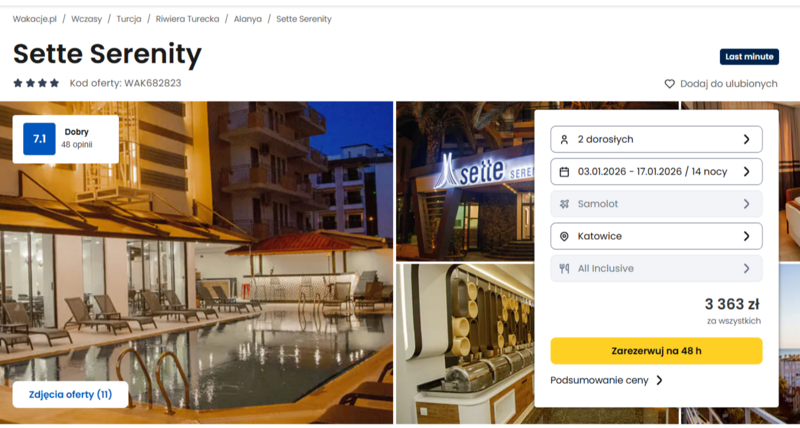Go to Turcja in the breadcrumb
800x428 pixels.
coord(129,19)
